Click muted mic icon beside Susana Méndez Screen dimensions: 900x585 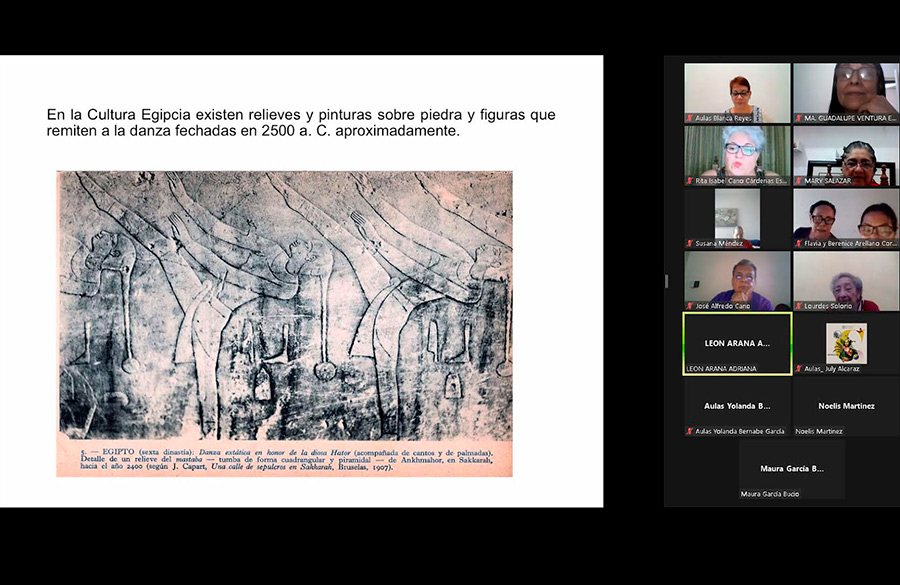[689, 243]
